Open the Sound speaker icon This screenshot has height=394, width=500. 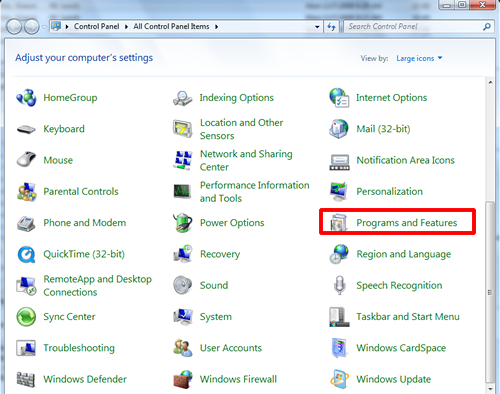(x=182, y=285)
